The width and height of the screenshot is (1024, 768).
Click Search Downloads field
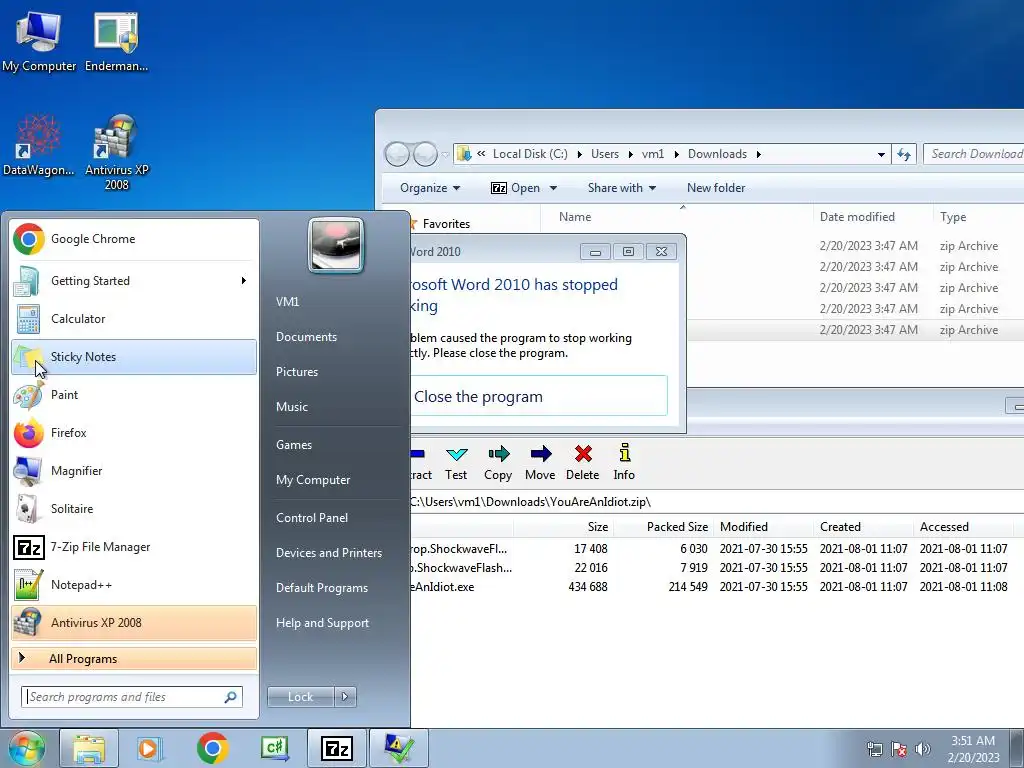click(x=974, y=154)
